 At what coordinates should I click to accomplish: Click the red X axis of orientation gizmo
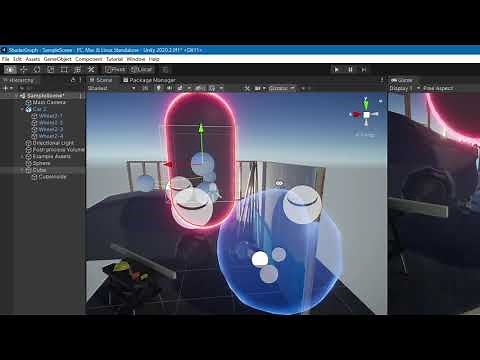(356, 115)
